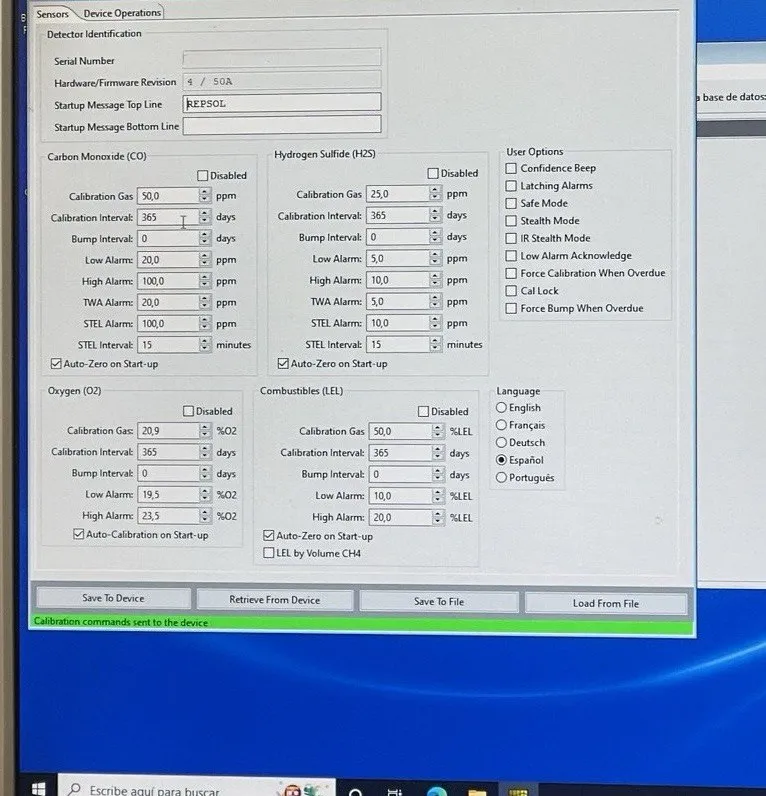The image size is (766, 796).
Task: Click the green calibration status message
Action: 121,622
